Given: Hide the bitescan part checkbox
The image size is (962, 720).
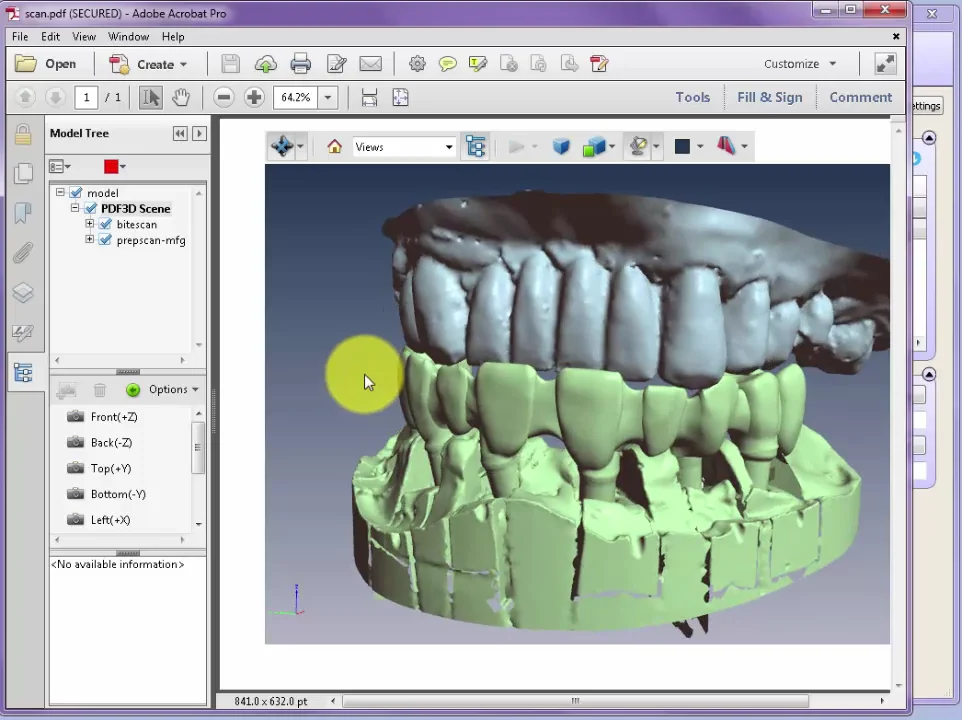Looking at the screenshot, I should [106, 224].
